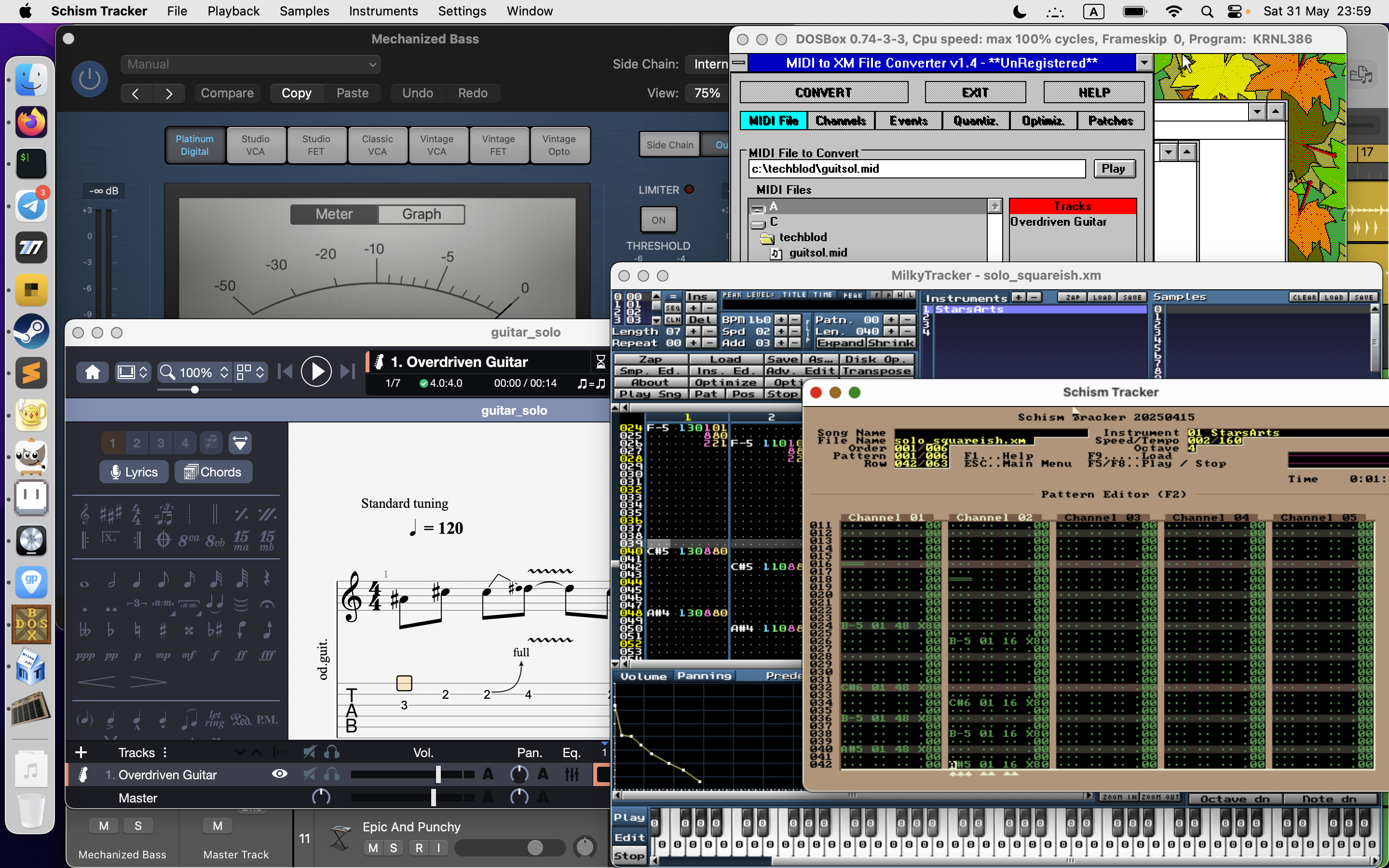Open the View 75% dropdown
Image resolution: width=1389 pixels, height=868 pixels.
tap(707, 93)
